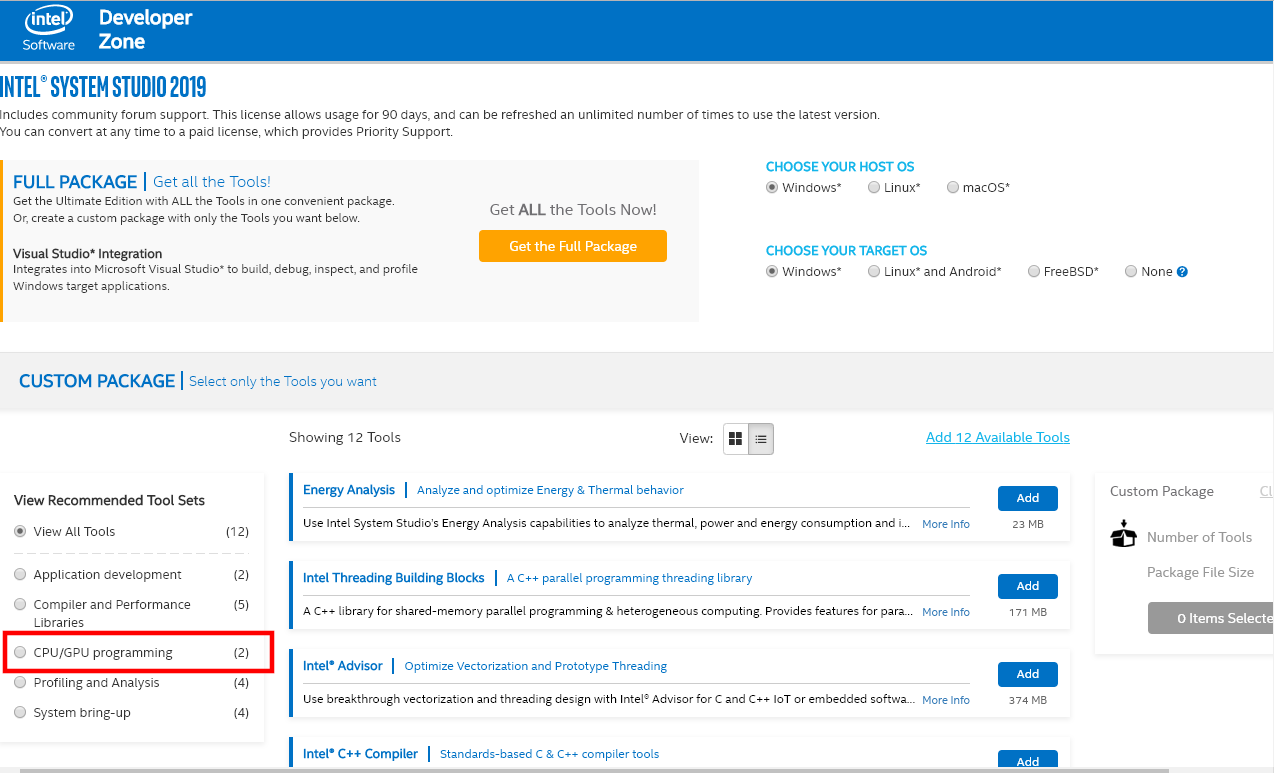Open More Info for Energy Analysis
This screenshot has height=773, width=1274.
click(946, 524)
